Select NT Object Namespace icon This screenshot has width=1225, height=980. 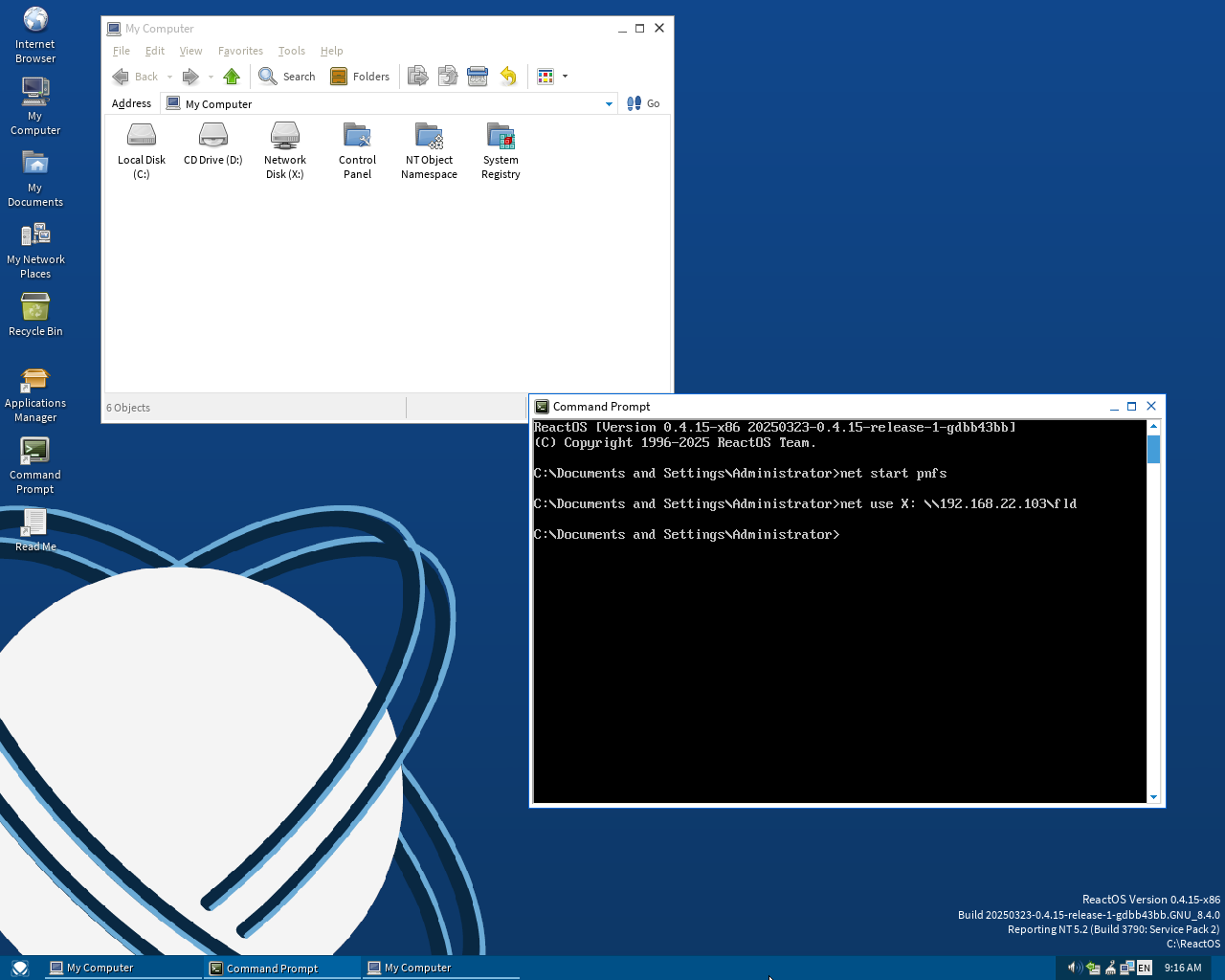429,150
